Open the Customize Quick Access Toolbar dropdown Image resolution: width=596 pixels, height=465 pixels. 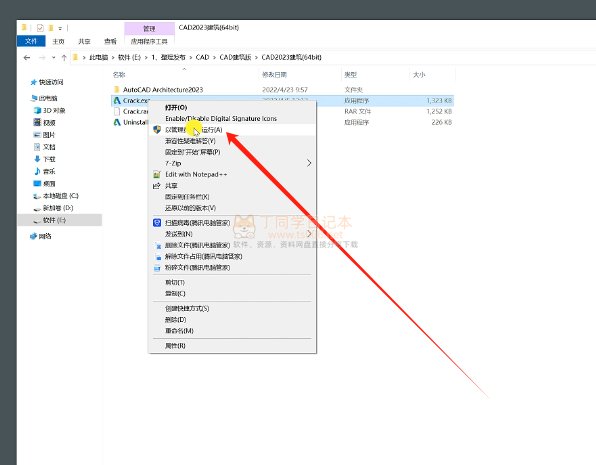pyautogui.click(x=60, y=29)
